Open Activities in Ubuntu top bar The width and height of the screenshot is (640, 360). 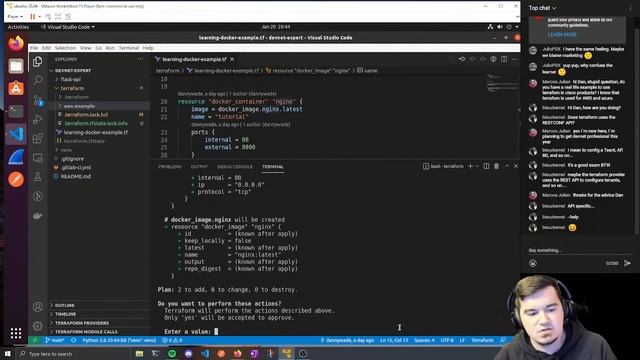click(18, 27)
